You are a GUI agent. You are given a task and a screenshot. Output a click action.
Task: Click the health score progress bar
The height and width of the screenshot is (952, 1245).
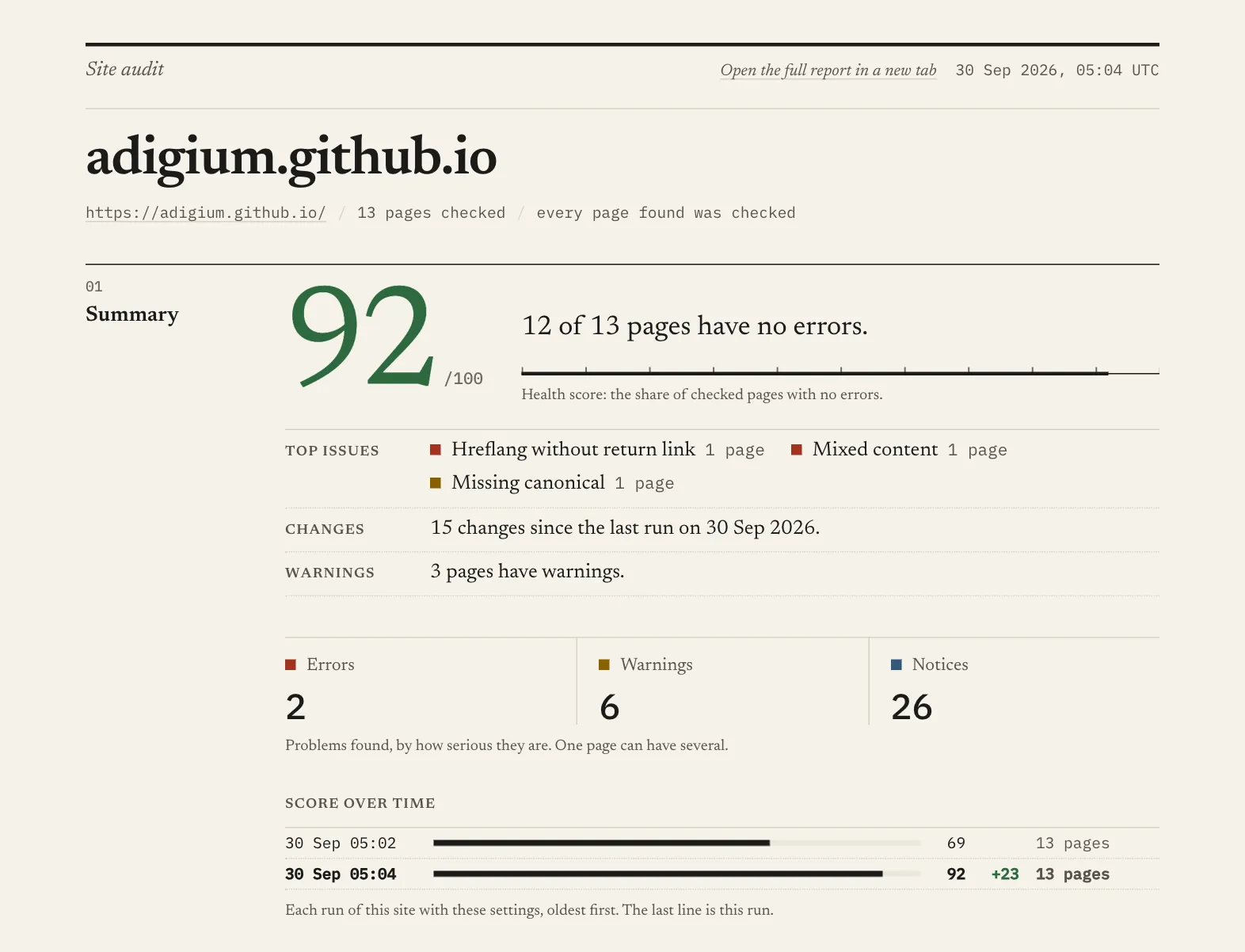tap(840, 372)
